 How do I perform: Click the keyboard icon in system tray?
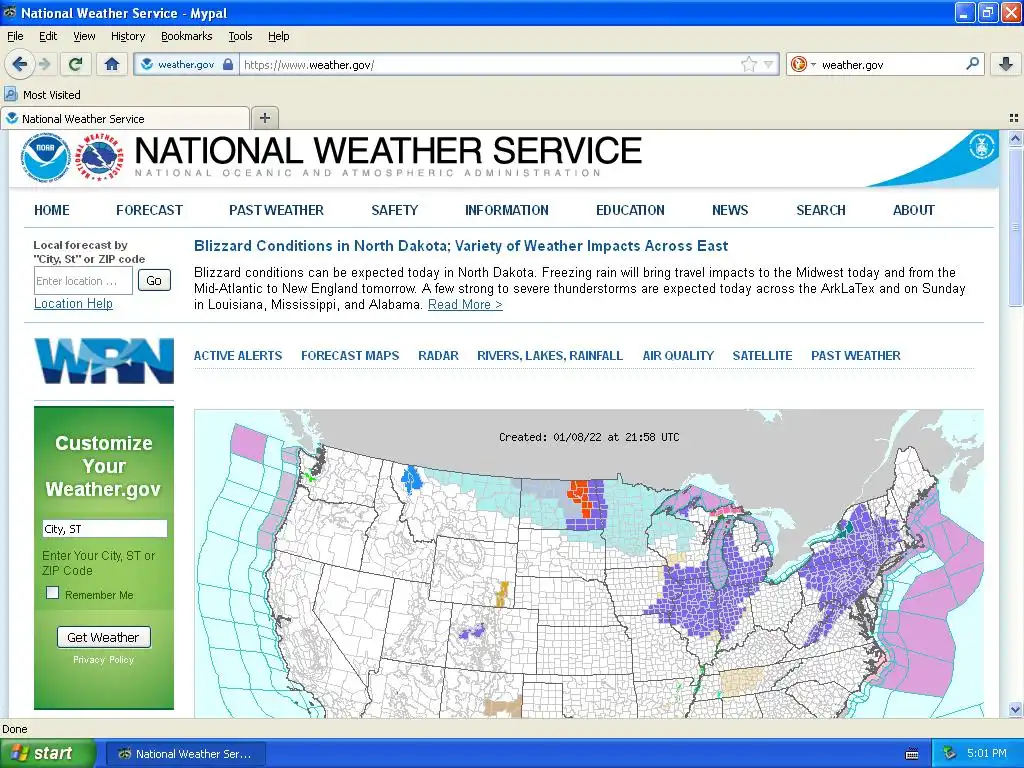(912, 754)
